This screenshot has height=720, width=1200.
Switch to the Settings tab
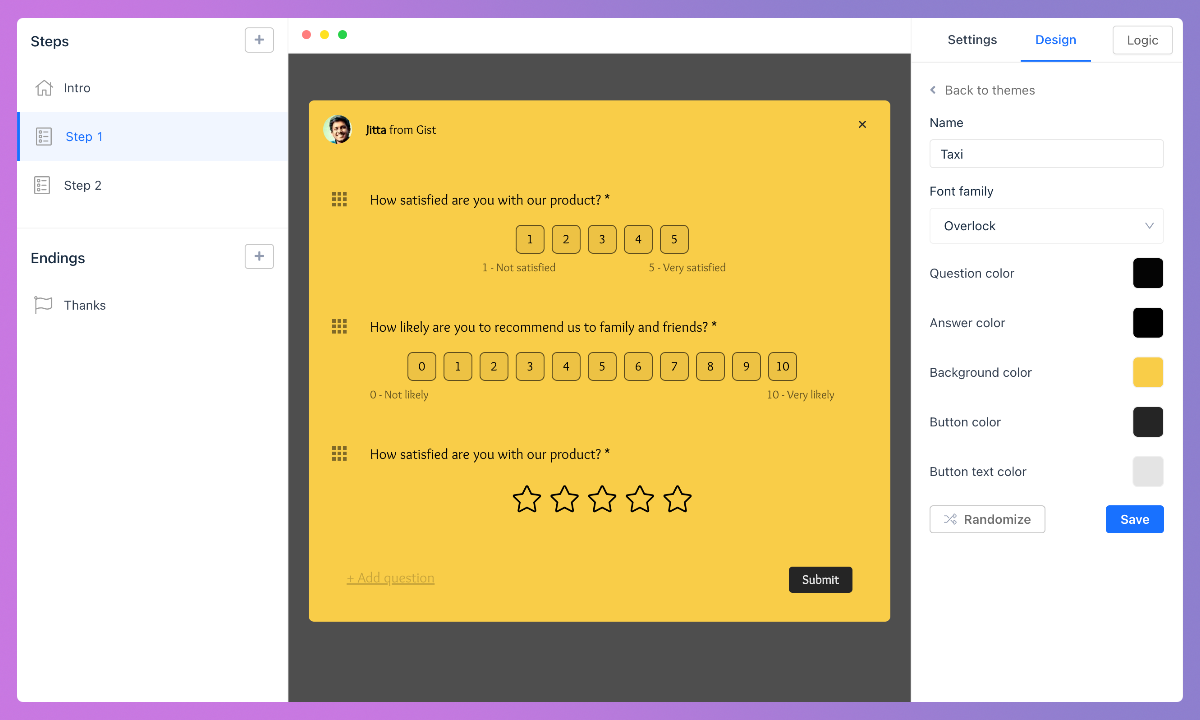972,40
